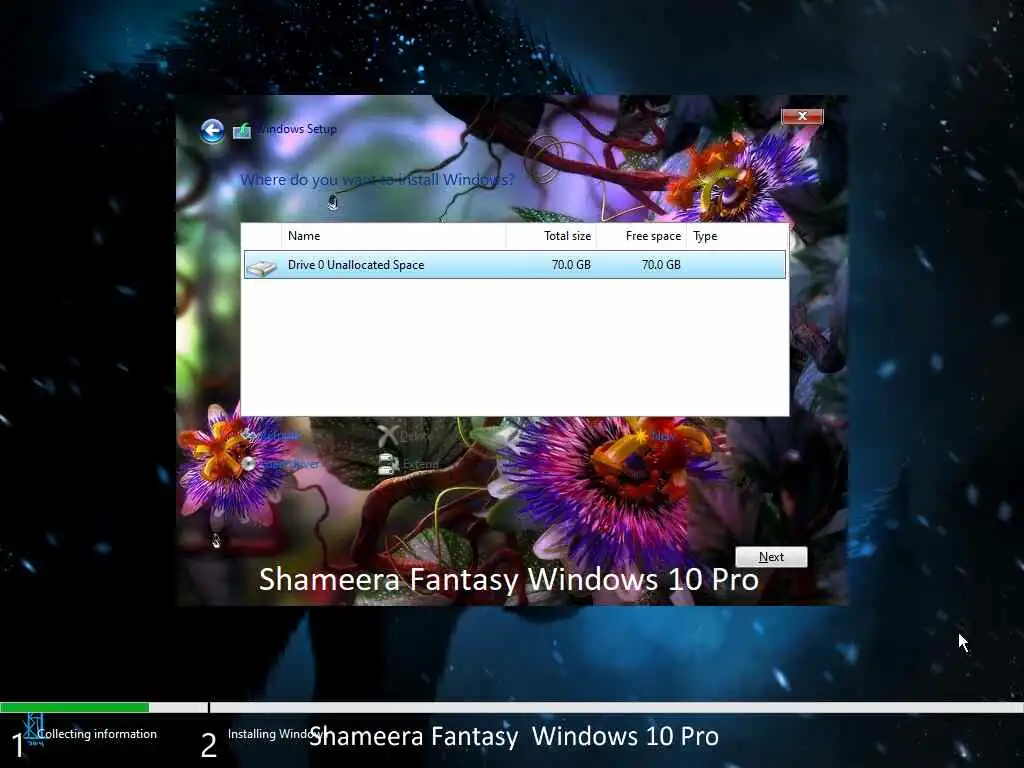Viewport: 1024px width, 768px height.
Task: Go back using the blue arrow button
Action: tap(212, 131)
